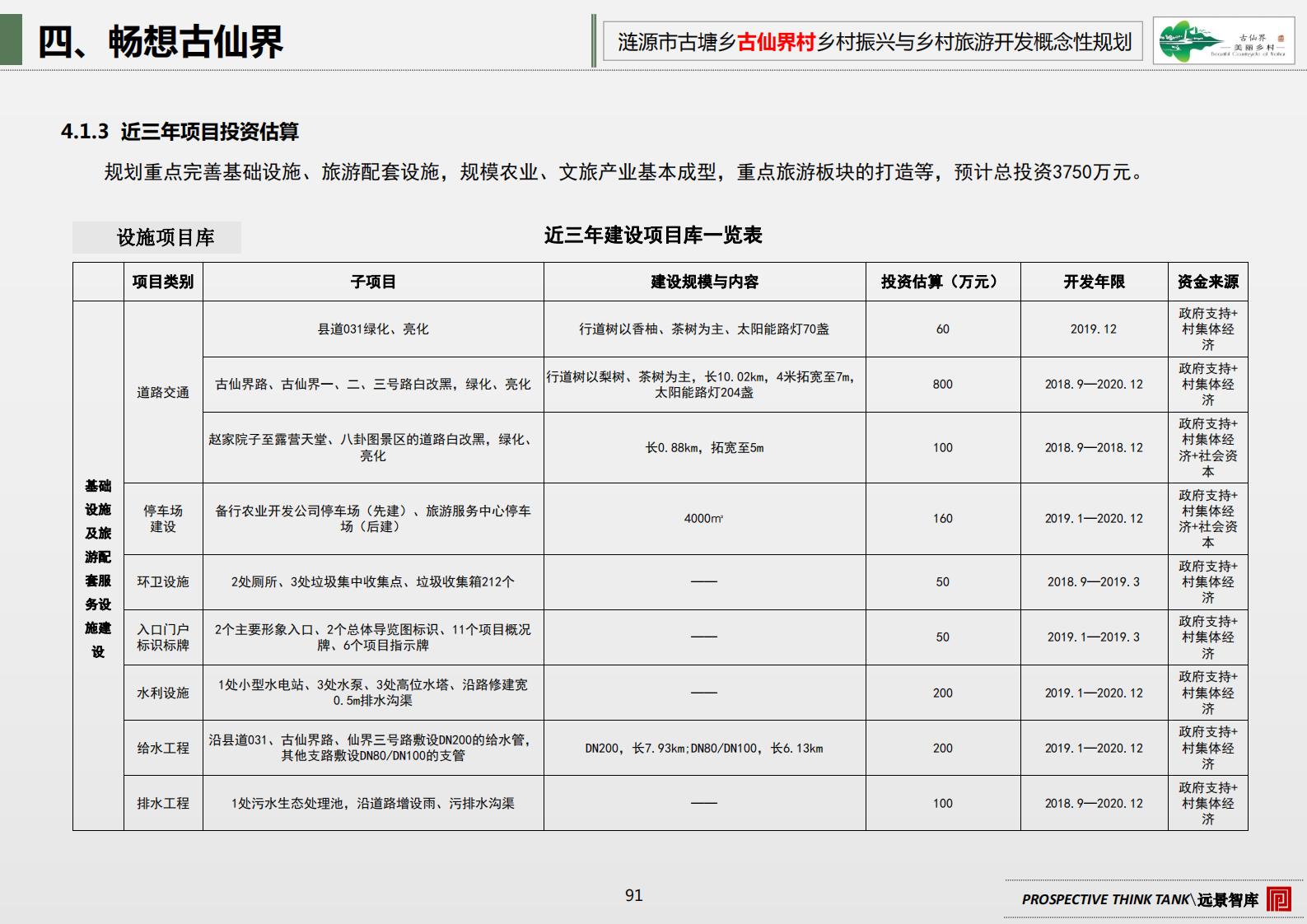Image resolution: width=1307 pixels, height=924 pixels.
Task: Click the cell 行道树以香柚、茶树为主
Action: [x=705, y=329]
